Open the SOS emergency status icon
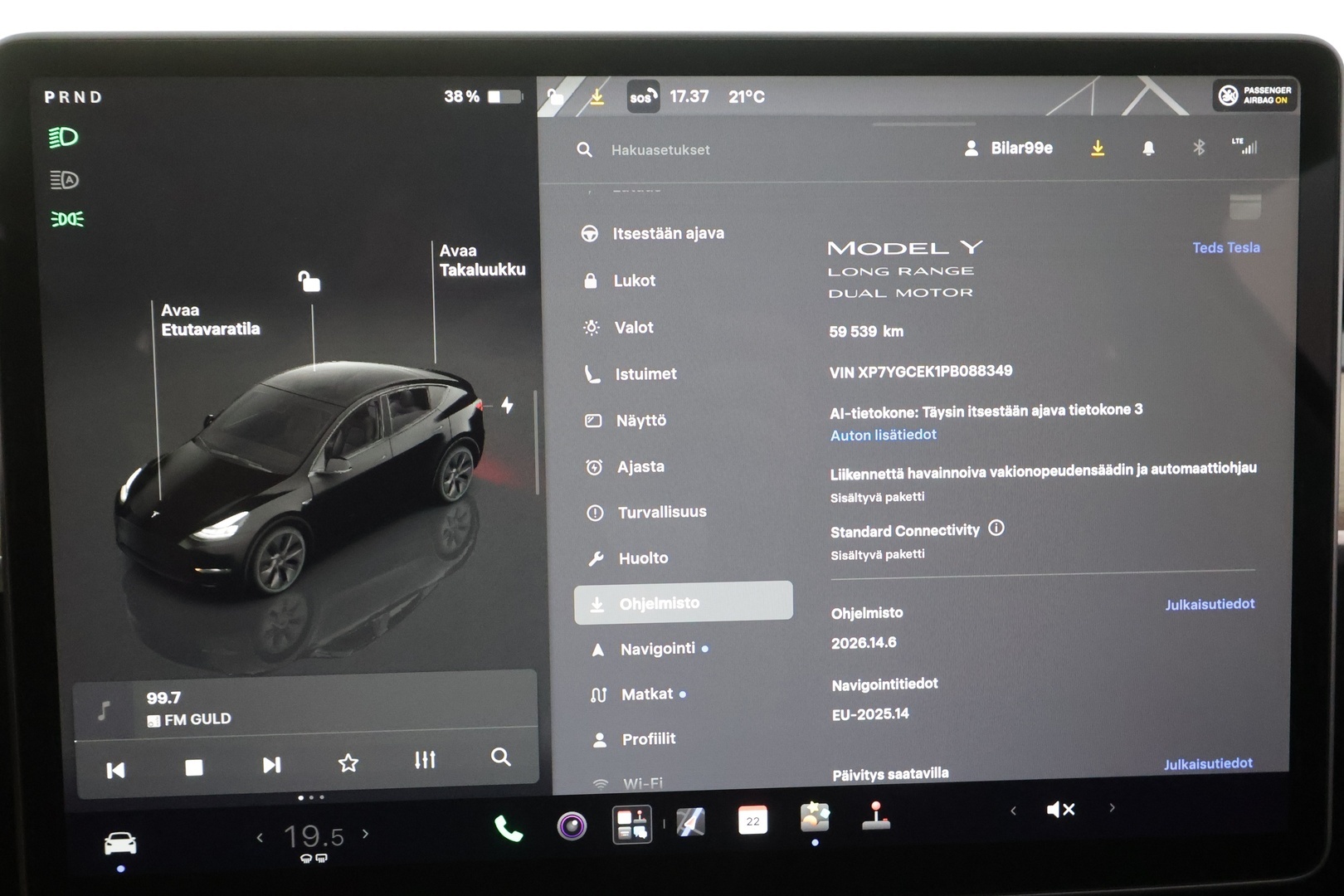 pyautogui.click(x=643, y=97)
